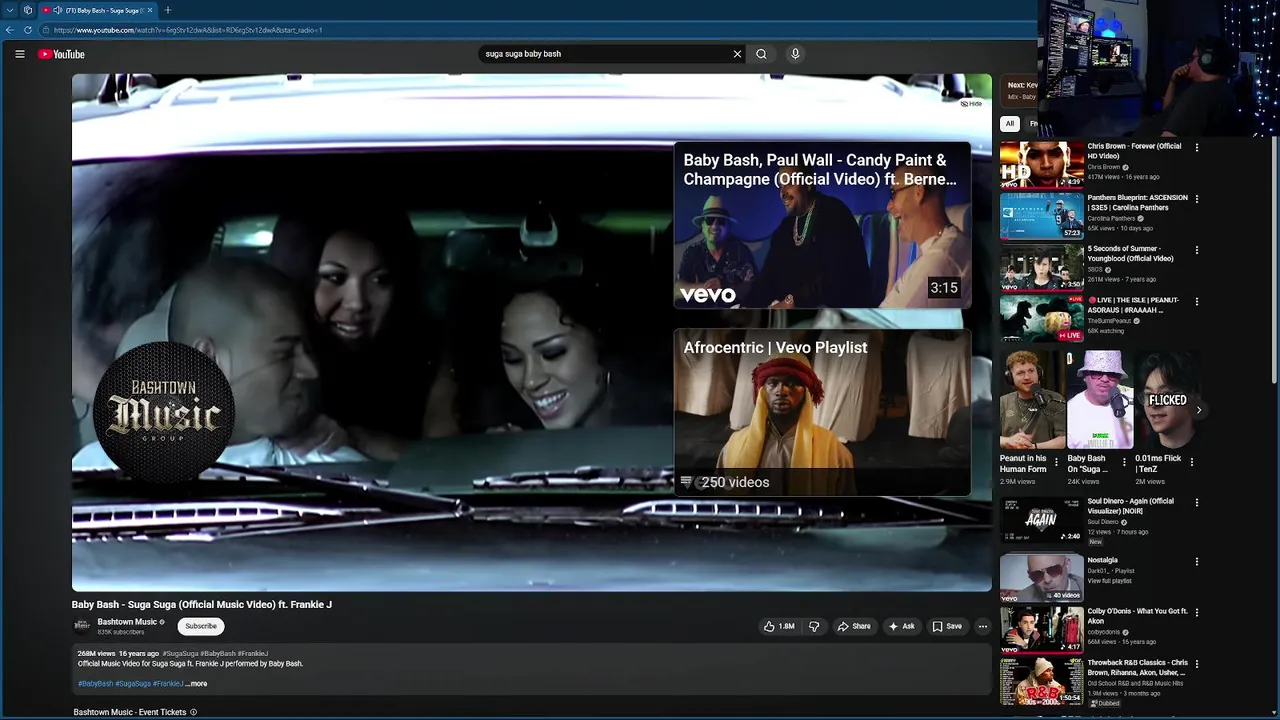Click the address bar URL
Screen dimensions: 1280x720
(188, 30)
